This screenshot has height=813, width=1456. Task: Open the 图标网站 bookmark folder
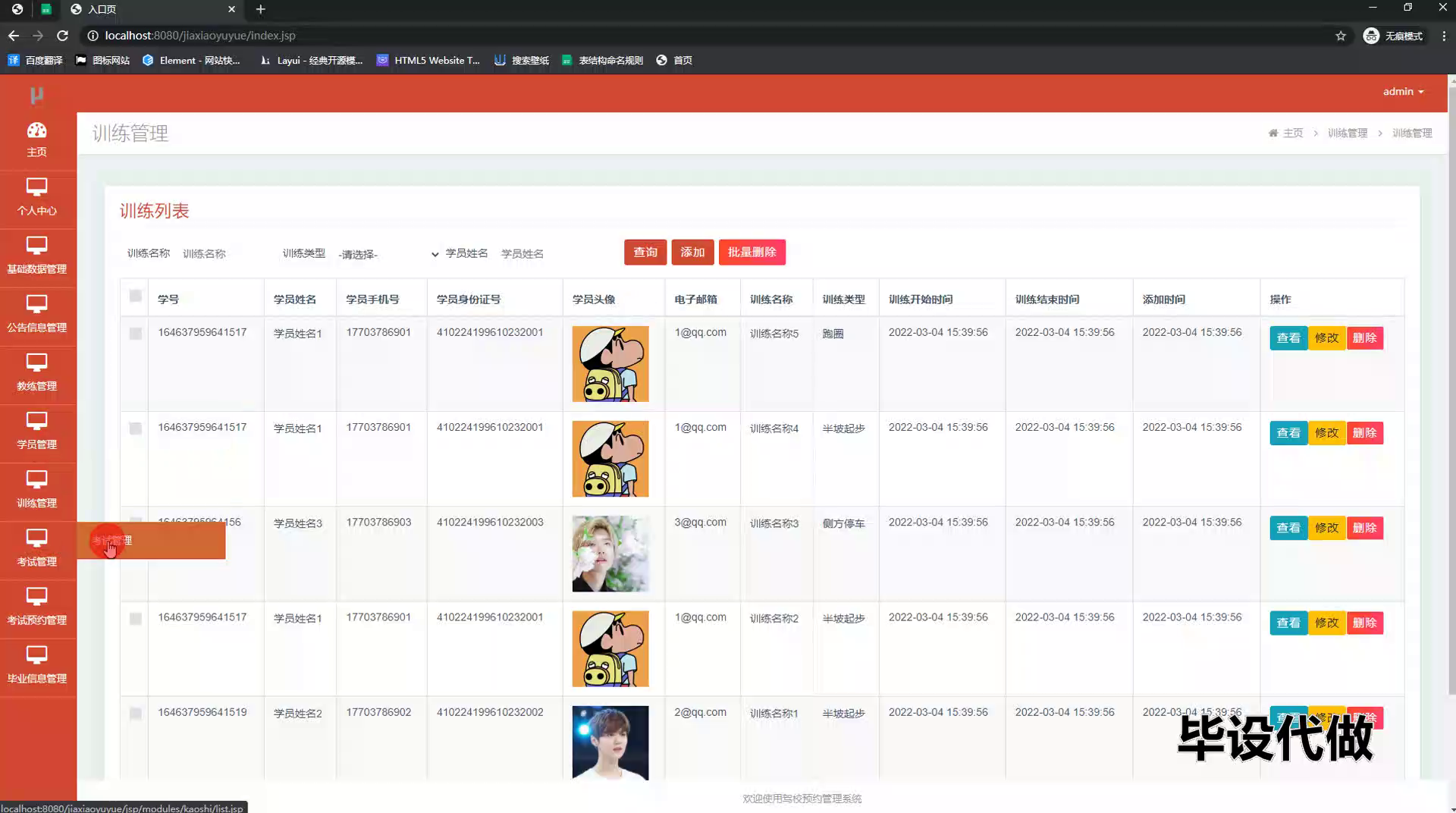(102, 60)
